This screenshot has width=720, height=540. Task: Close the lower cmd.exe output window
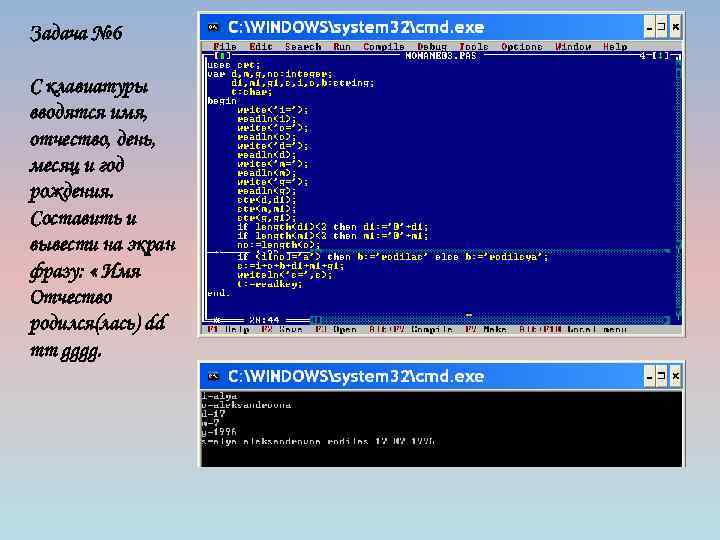coord(675,376)
